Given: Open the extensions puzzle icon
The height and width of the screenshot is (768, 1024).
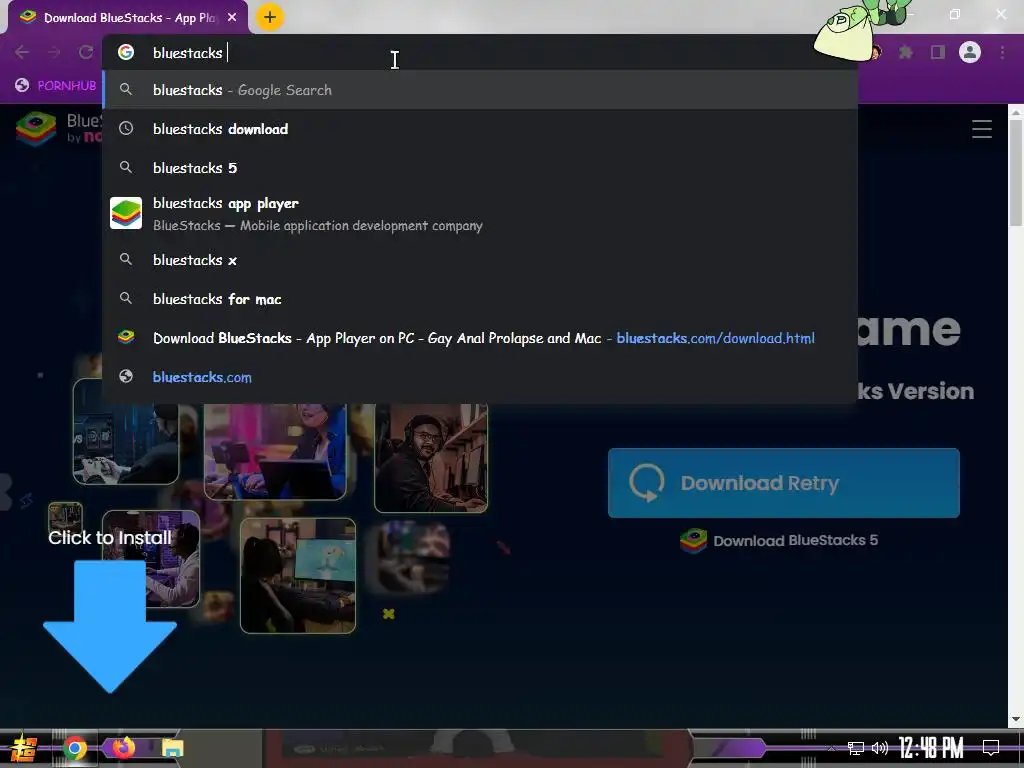Looking at the screenshot, I should coord(906,52).
